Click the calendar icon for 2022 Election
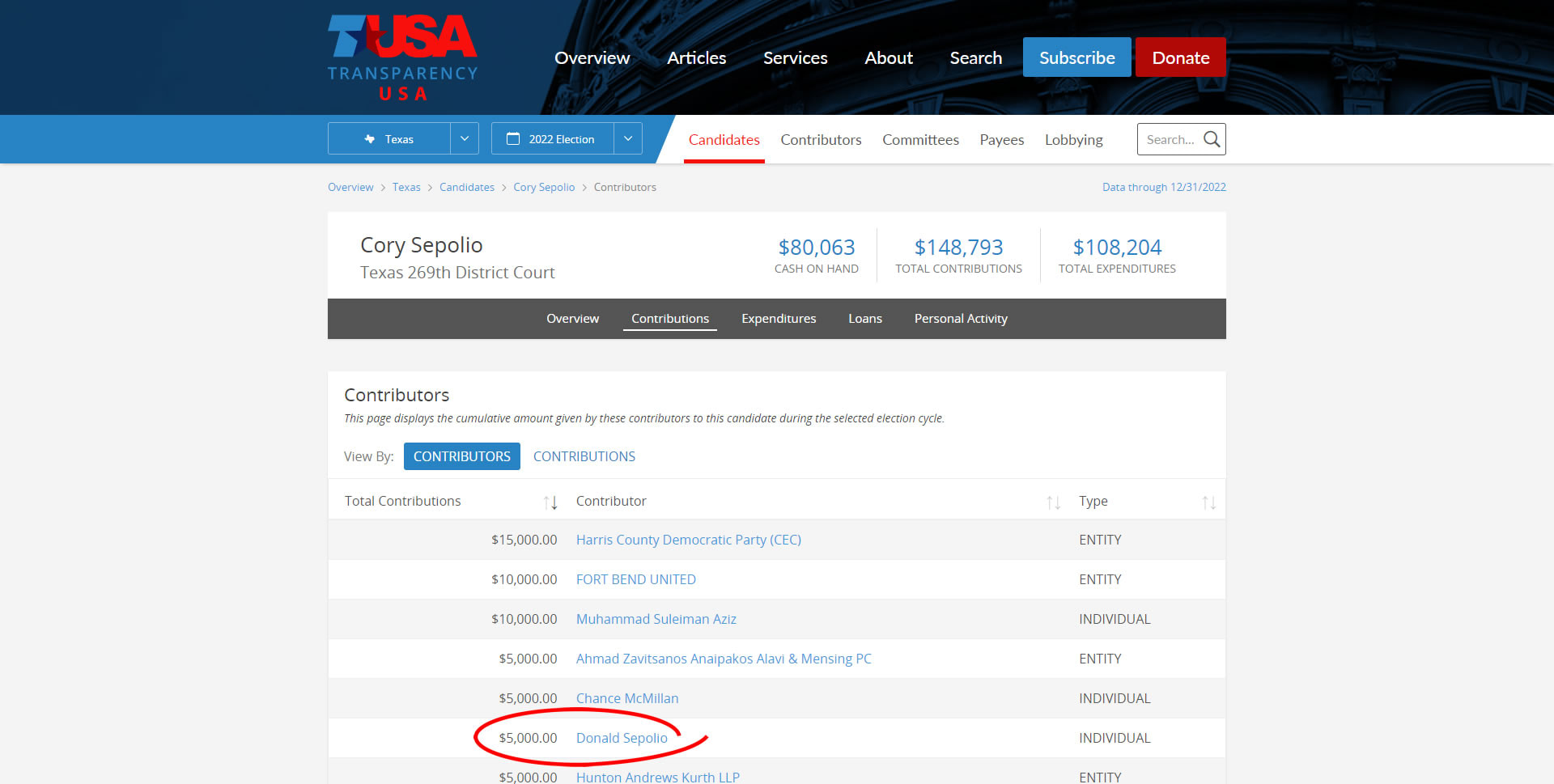This screenshot has height=784, width=1554. pos(513,139)
